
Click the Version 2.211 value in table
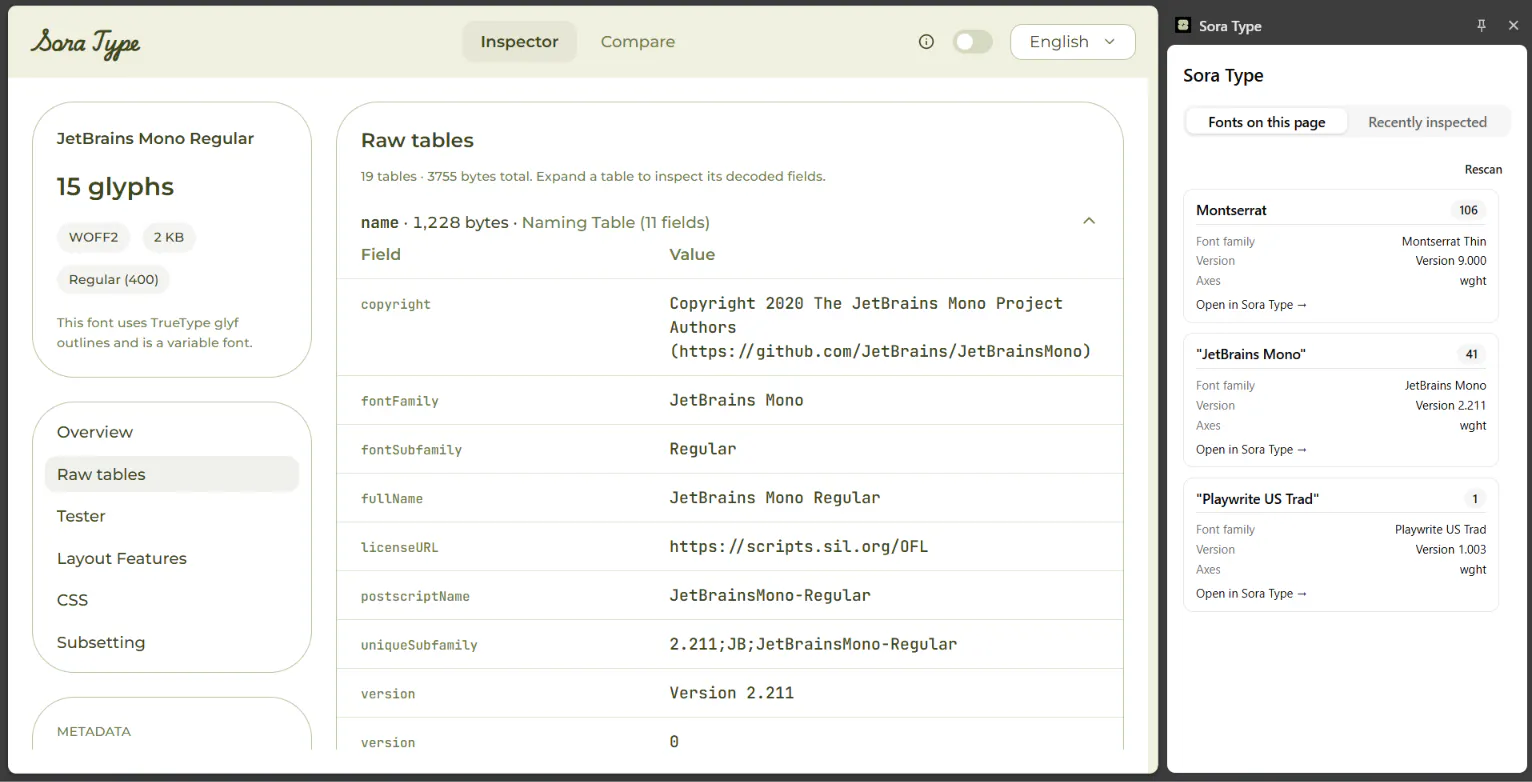(732, 693)
